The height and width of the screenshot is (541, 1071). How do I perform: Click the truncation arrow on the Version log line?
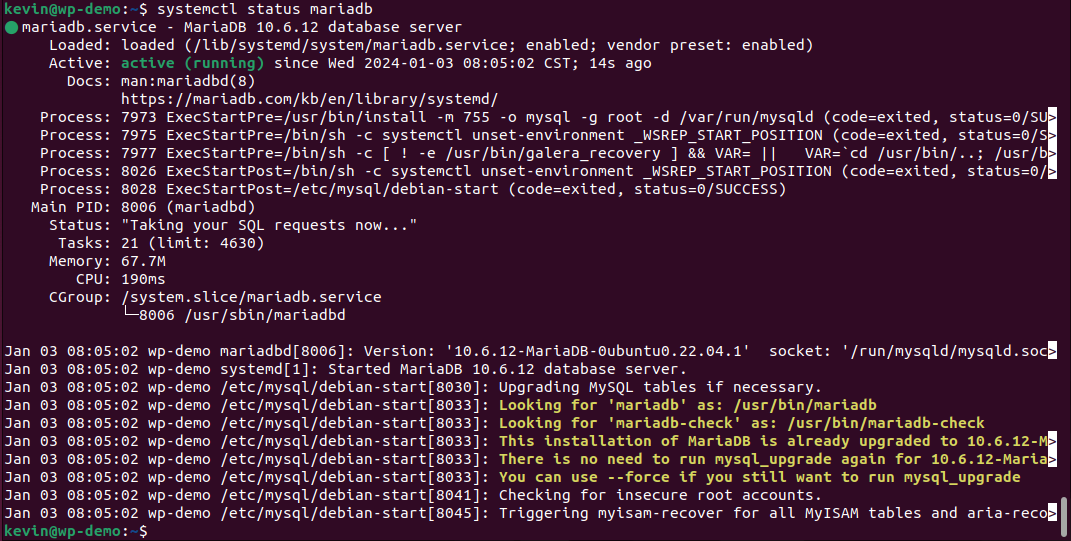1052,352
